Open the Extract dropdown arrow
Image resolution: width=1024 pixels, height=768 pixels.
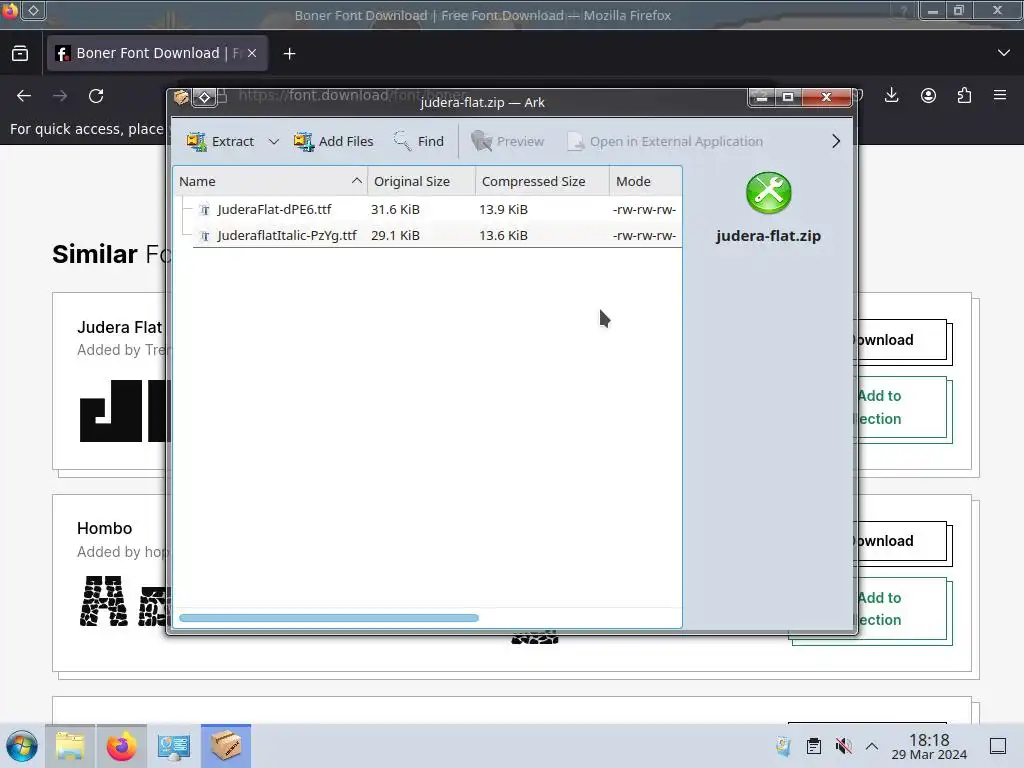[x=274, y=141]
